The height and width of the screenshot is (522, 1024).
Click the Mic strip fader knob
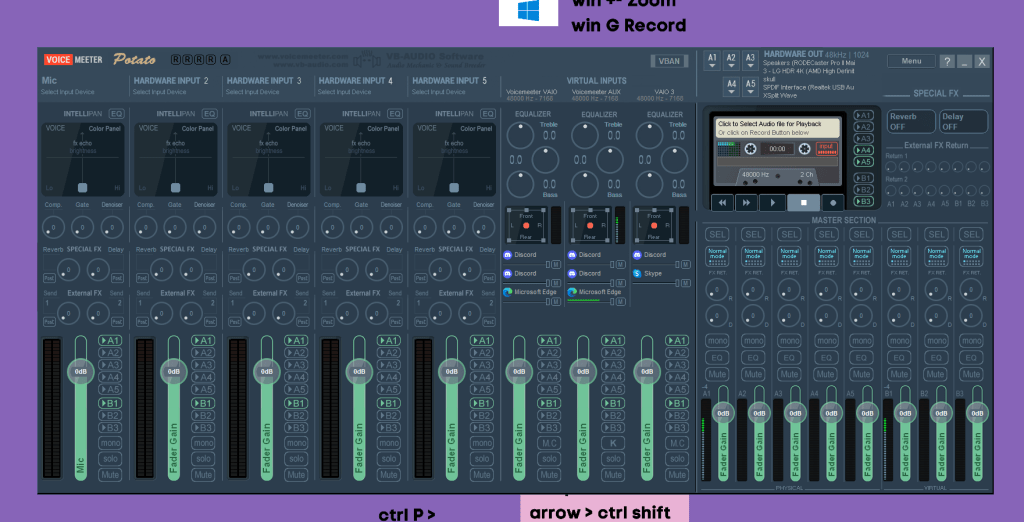coord(80,372)
